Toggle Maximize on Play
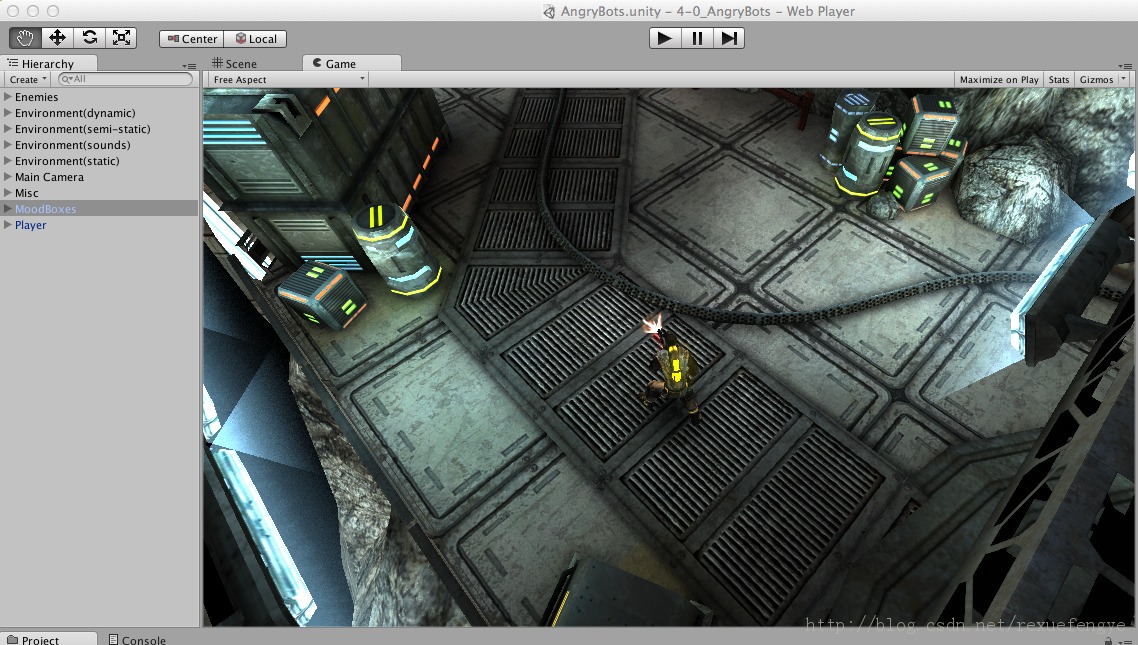The height and width of the screenshot is (645, 1138). (x=999, y=79)
